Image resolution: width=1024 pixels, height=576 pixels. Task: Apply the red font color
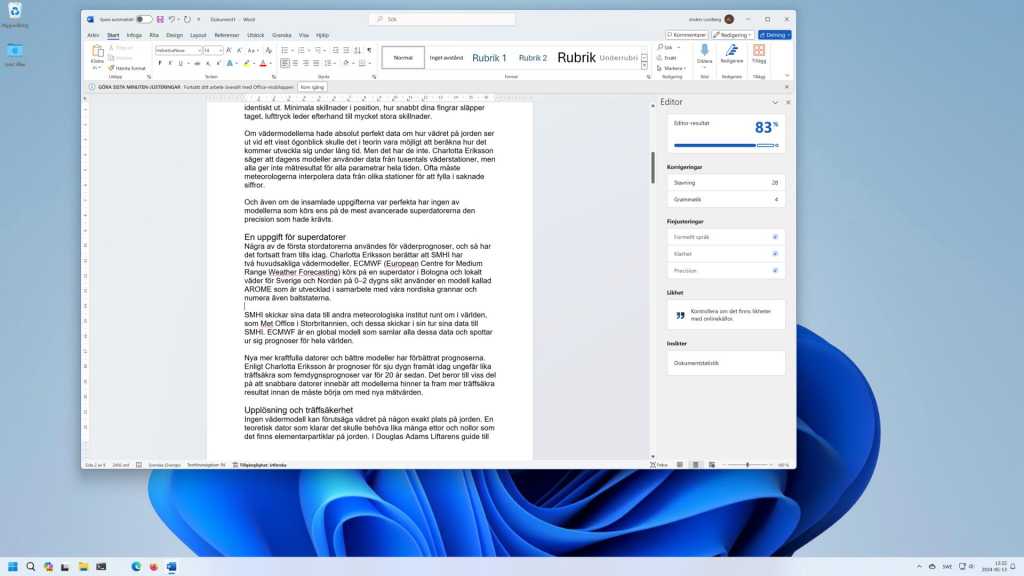click(263, 63)
